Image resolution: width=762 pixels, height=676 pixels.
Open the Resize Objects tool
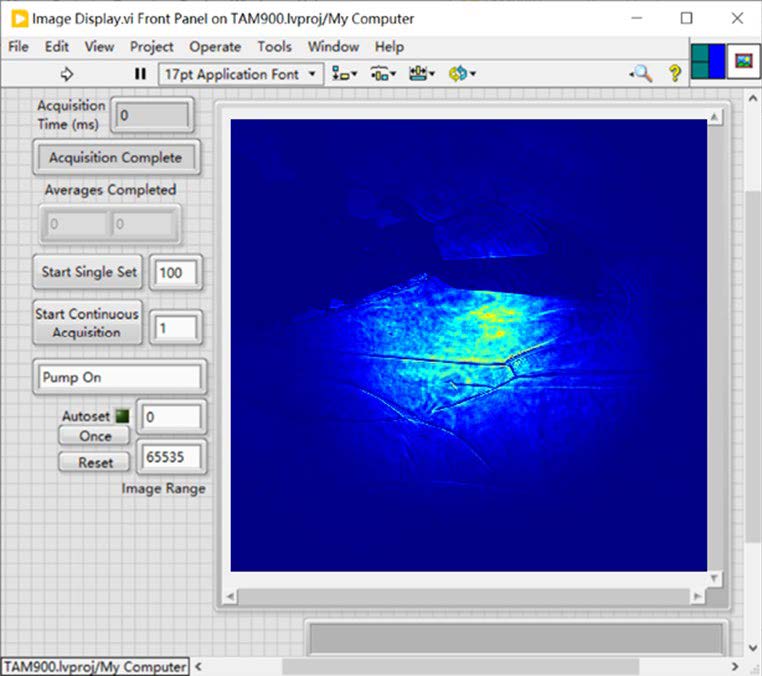click(x=420, y=74)
